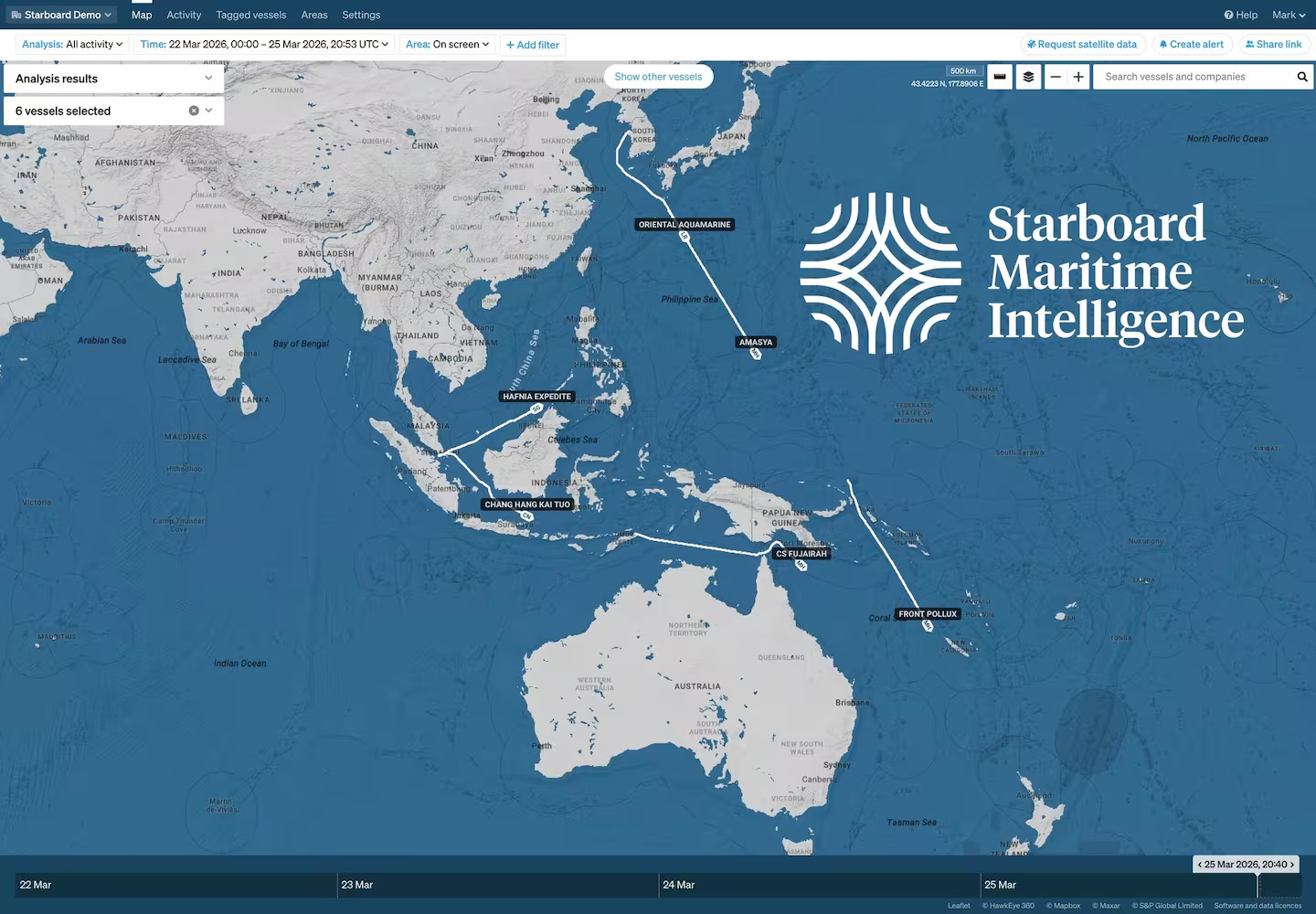The image size is (1316, 914).
Task: Open the Help page
Action: pyautogui.click(x=1241, y=15)
